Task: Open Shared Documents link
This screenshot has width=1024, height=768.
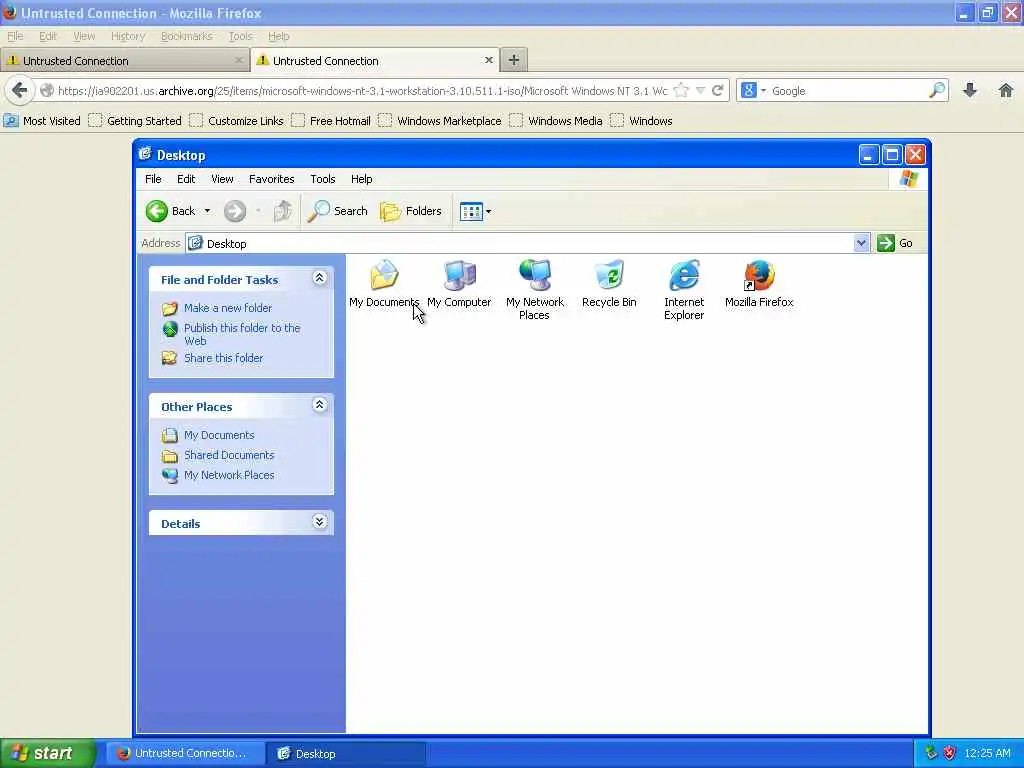Action: tap(229, 455)
